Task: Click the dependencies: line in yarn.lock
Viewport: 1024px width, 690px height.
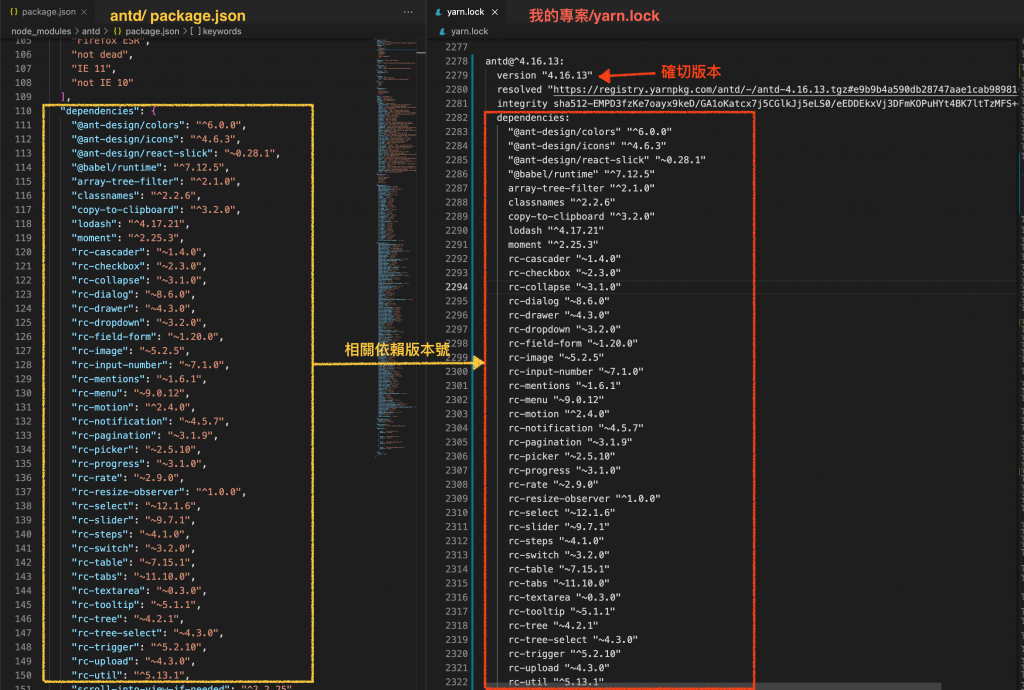Action: [x=533, y=118]
